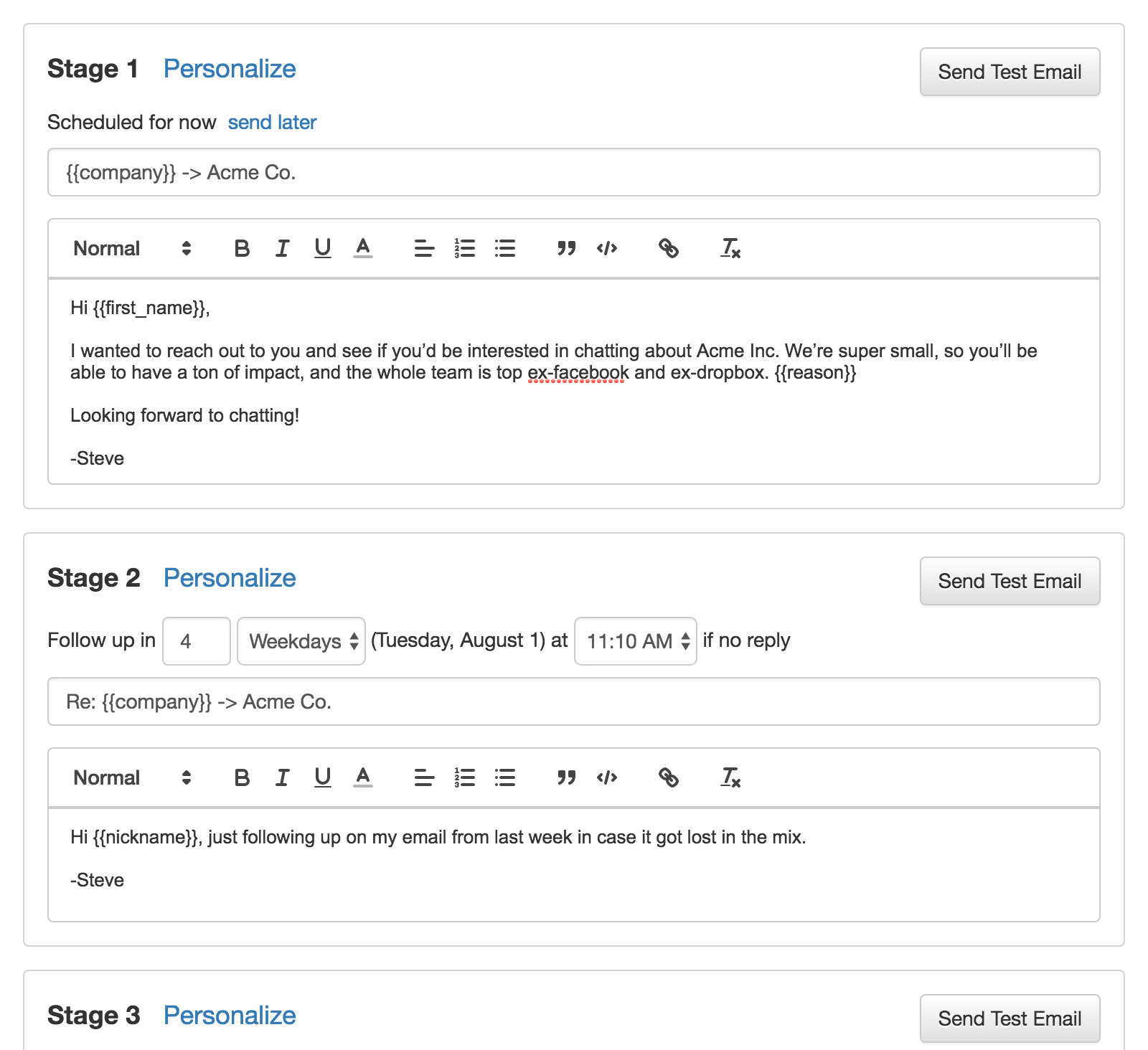The image size is (1148, 1050).
Task: Insert link in Stage 1 editor
Action: [x=668, y=248]
